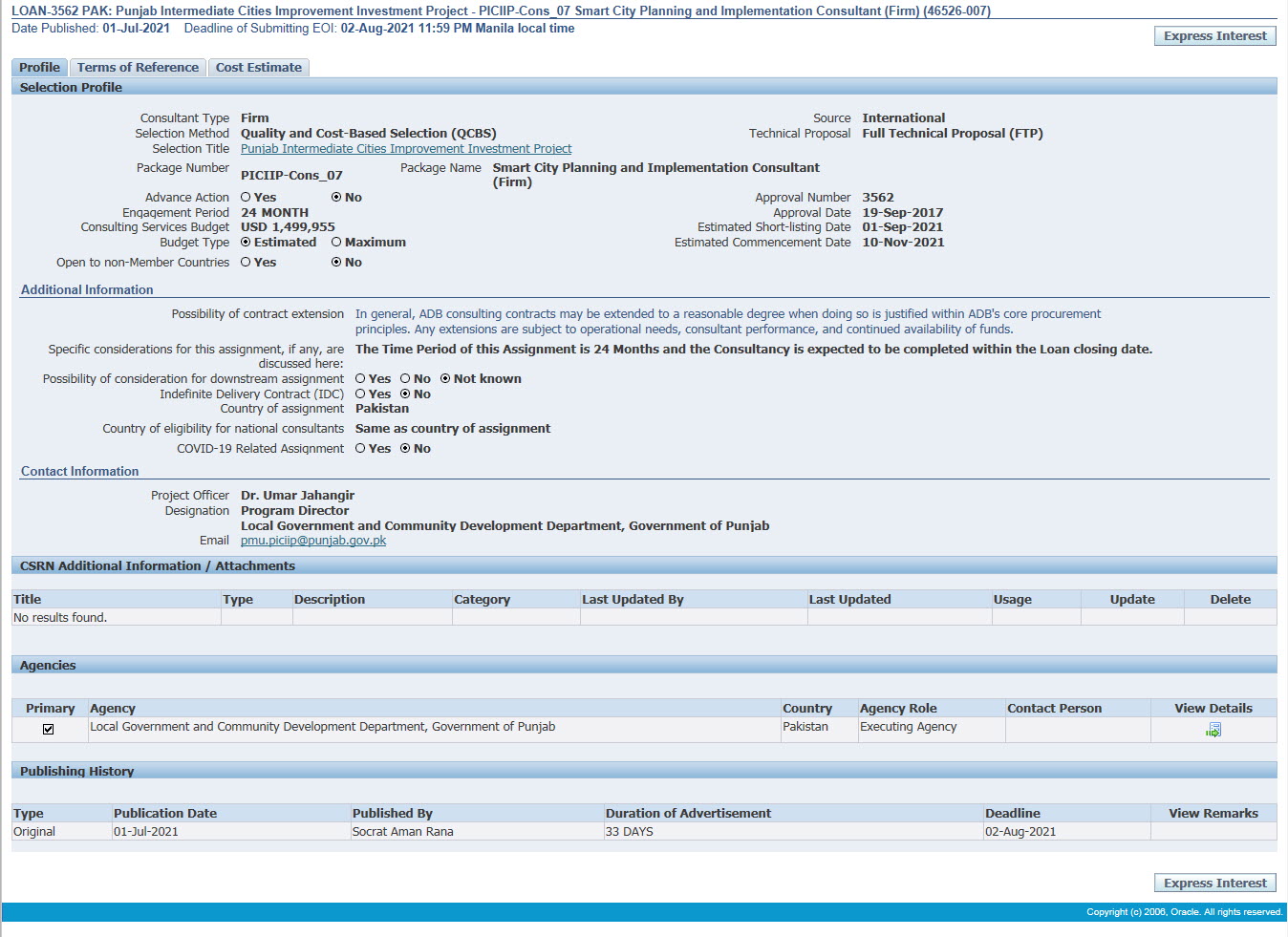Click the '10-Nov-2021' commencement date
The image size is (1288, 937).
[x=903, y=242]
